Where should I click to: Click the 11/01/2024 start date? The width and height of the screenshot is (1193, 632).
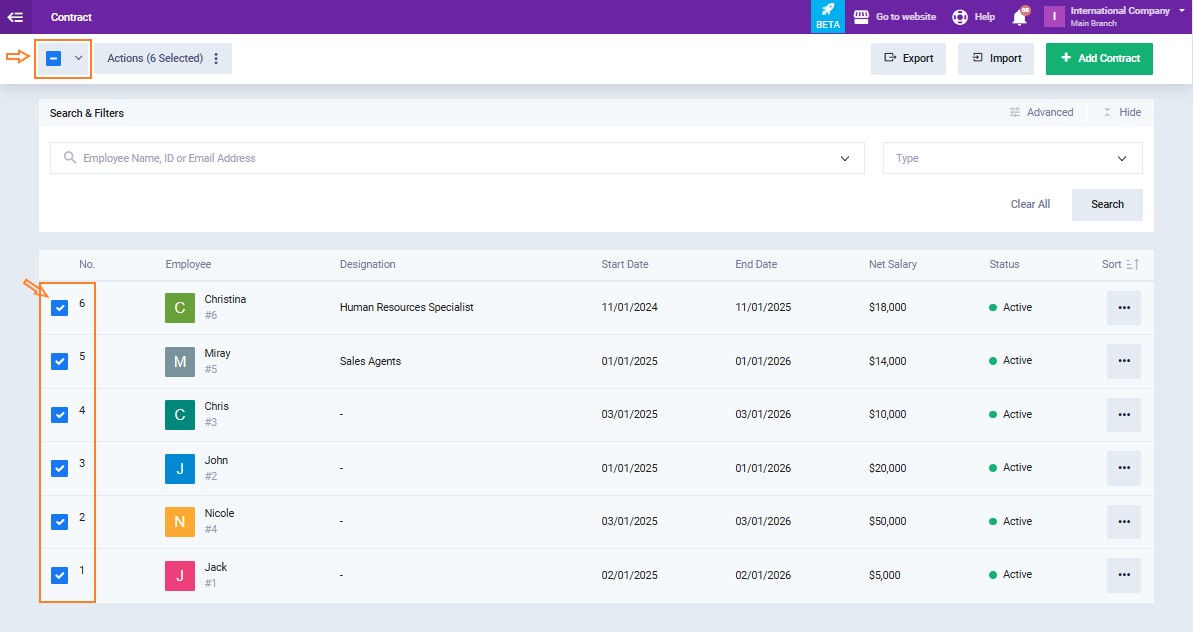click(x=629, y=307)
